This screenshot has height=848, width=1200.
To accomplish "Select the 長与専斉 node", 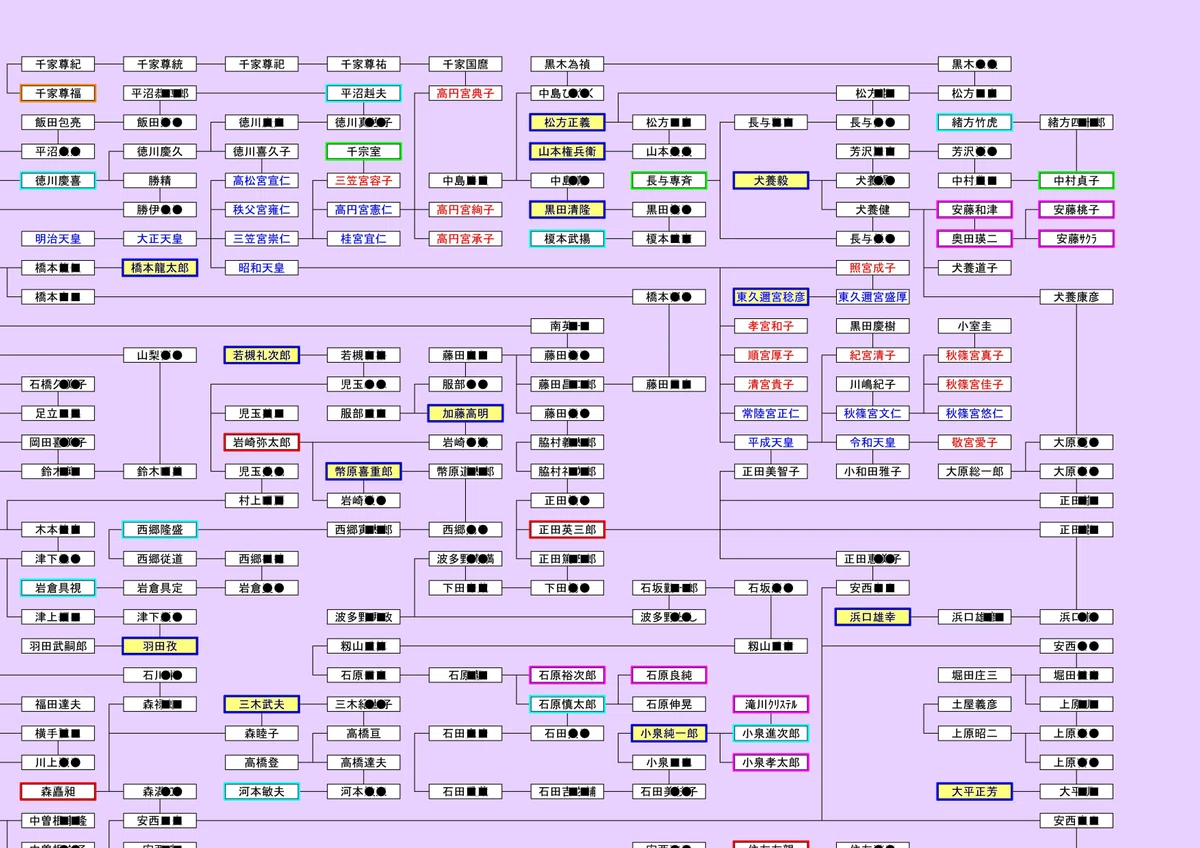I will click(670, 181).
